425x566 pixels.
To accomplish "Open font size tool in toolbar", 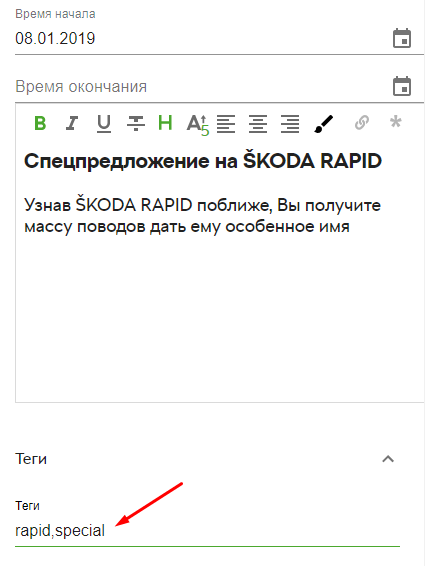I will point(197,125).
